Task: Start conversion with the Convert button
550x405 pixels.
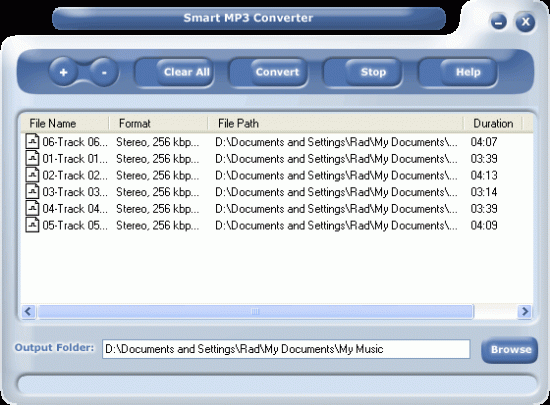Action: click(x=279, y=72)
